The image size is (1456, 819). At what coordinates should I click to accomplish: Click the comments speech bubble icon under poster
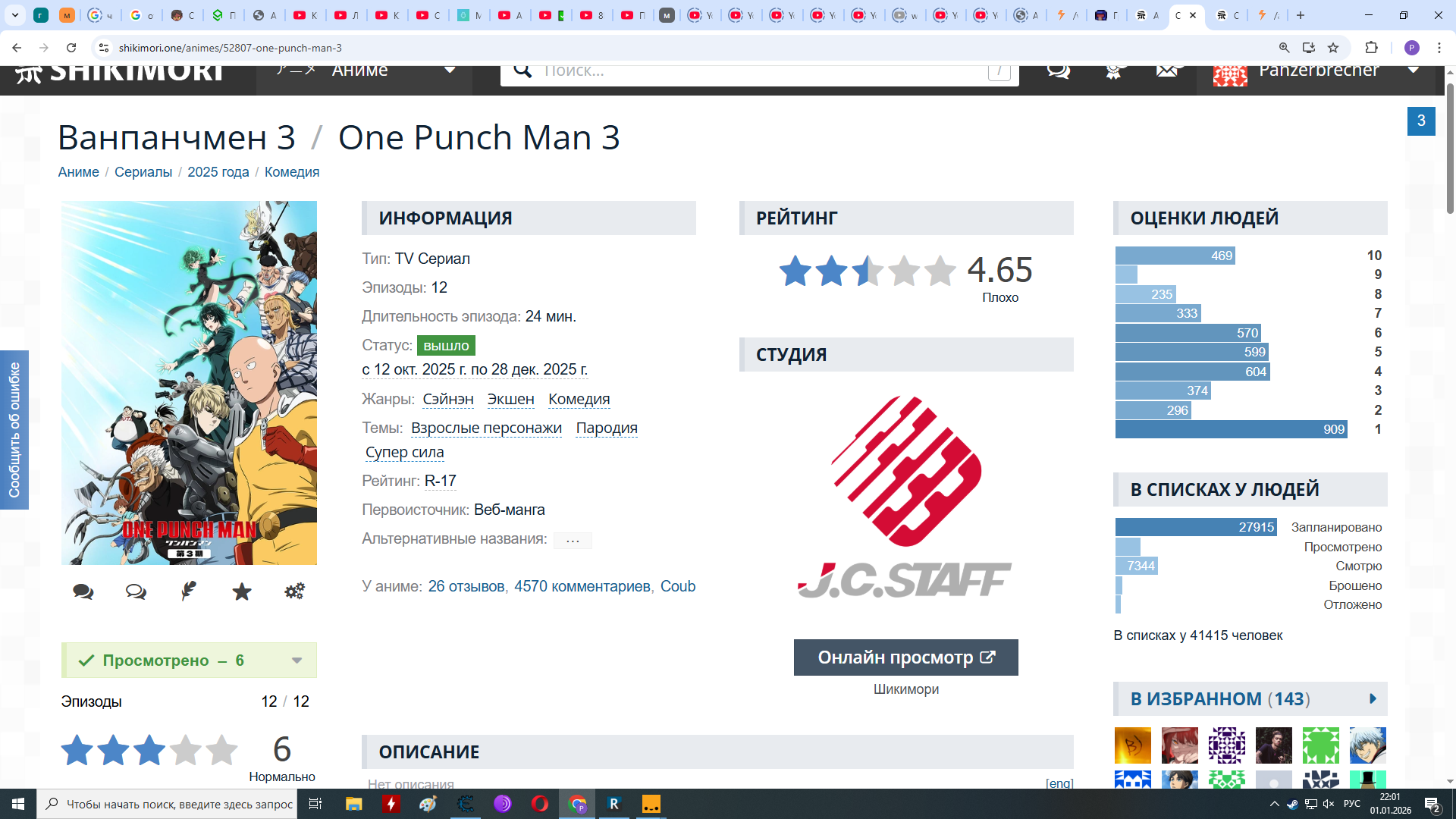[83, 591]
